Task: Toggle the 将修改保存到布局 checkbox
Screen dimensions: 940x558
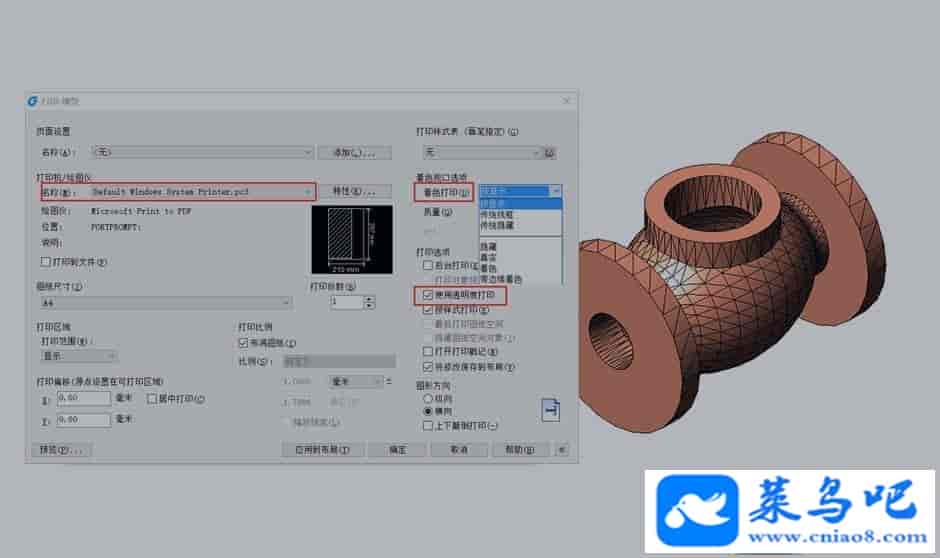Action: (427, 366)
